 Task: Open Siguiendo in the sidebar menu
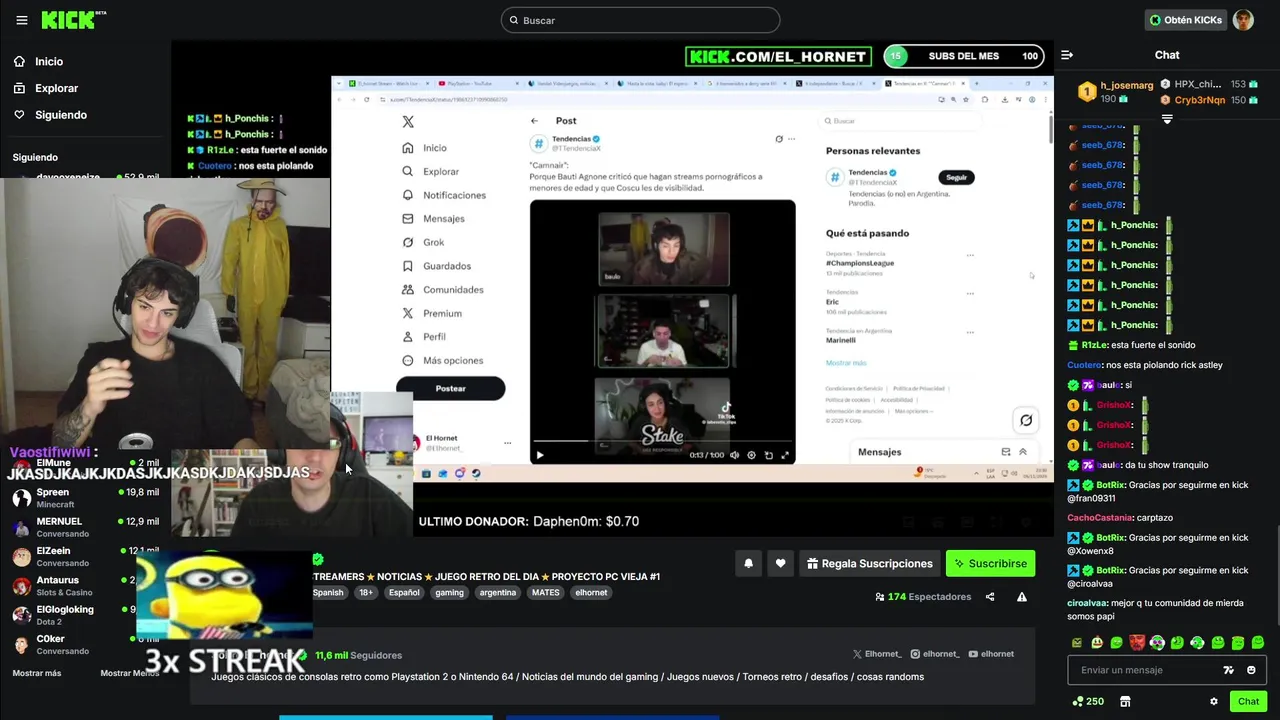61,115
